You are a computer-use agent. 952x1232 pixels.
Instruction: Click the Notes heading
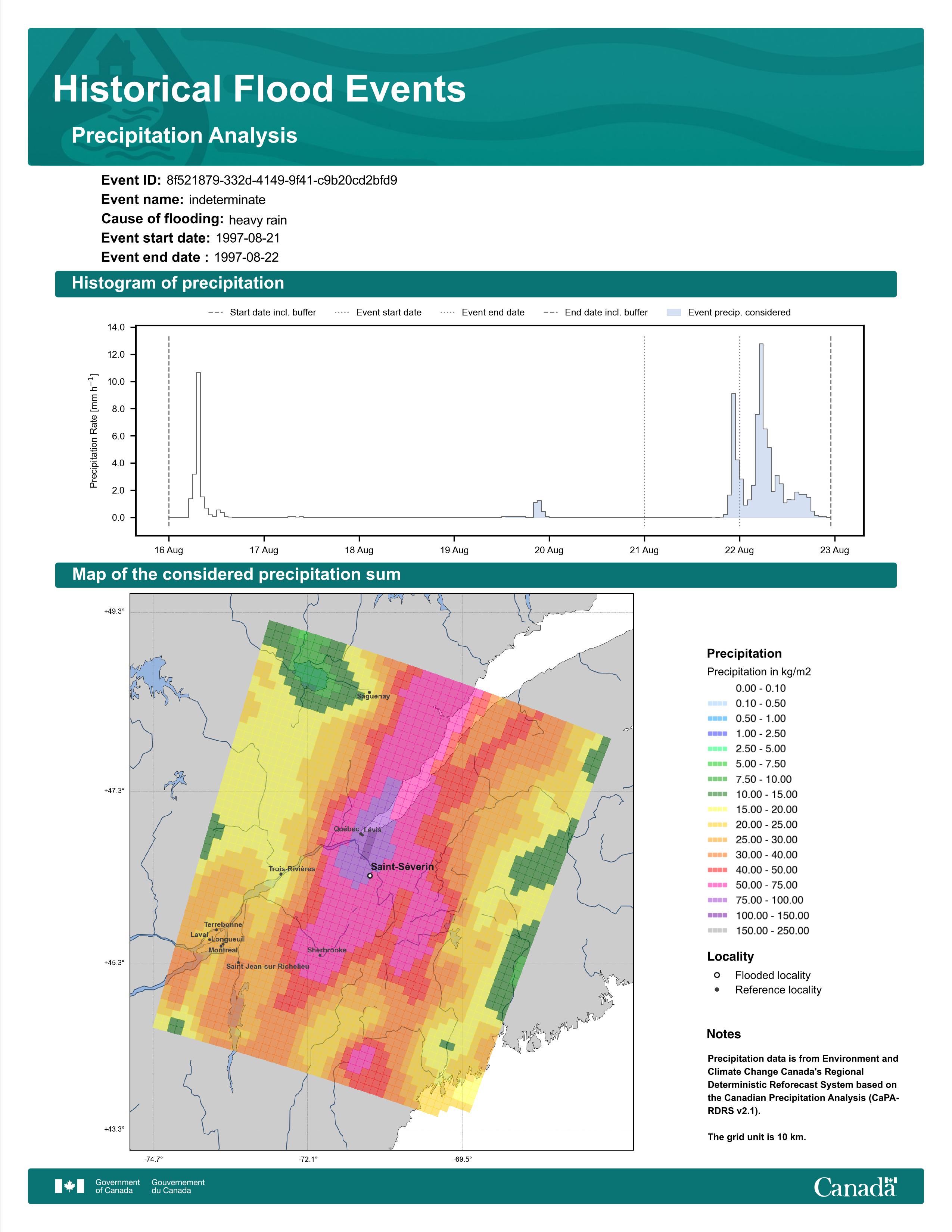pyautogui.click(x=724, y=1034)
